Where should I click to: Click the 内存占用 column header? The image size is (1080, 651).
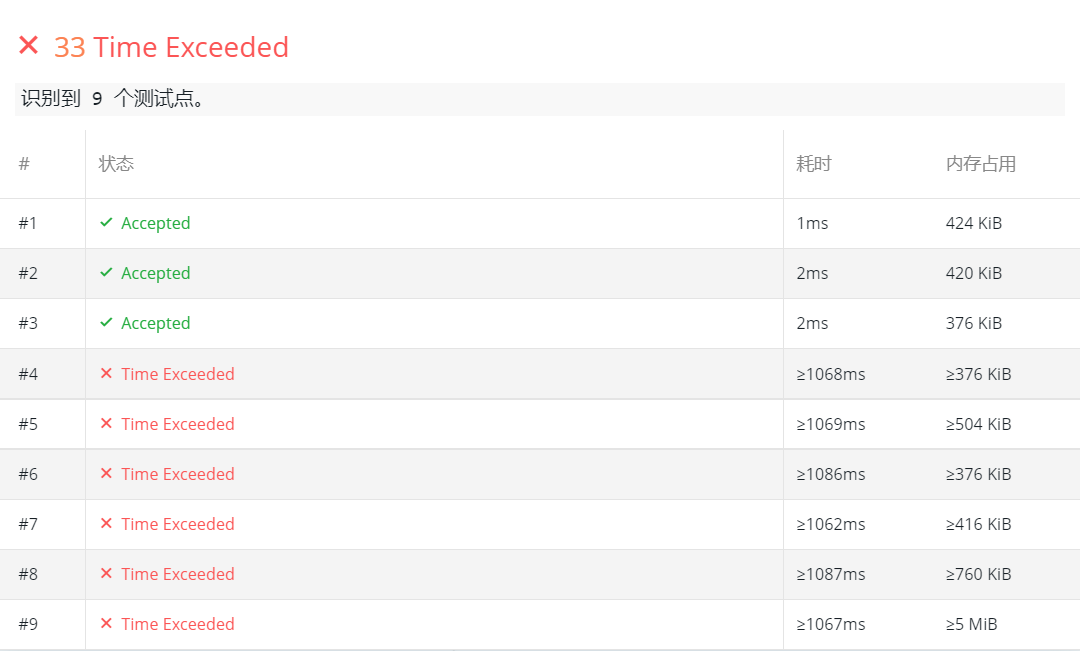[x=981, y=164]
